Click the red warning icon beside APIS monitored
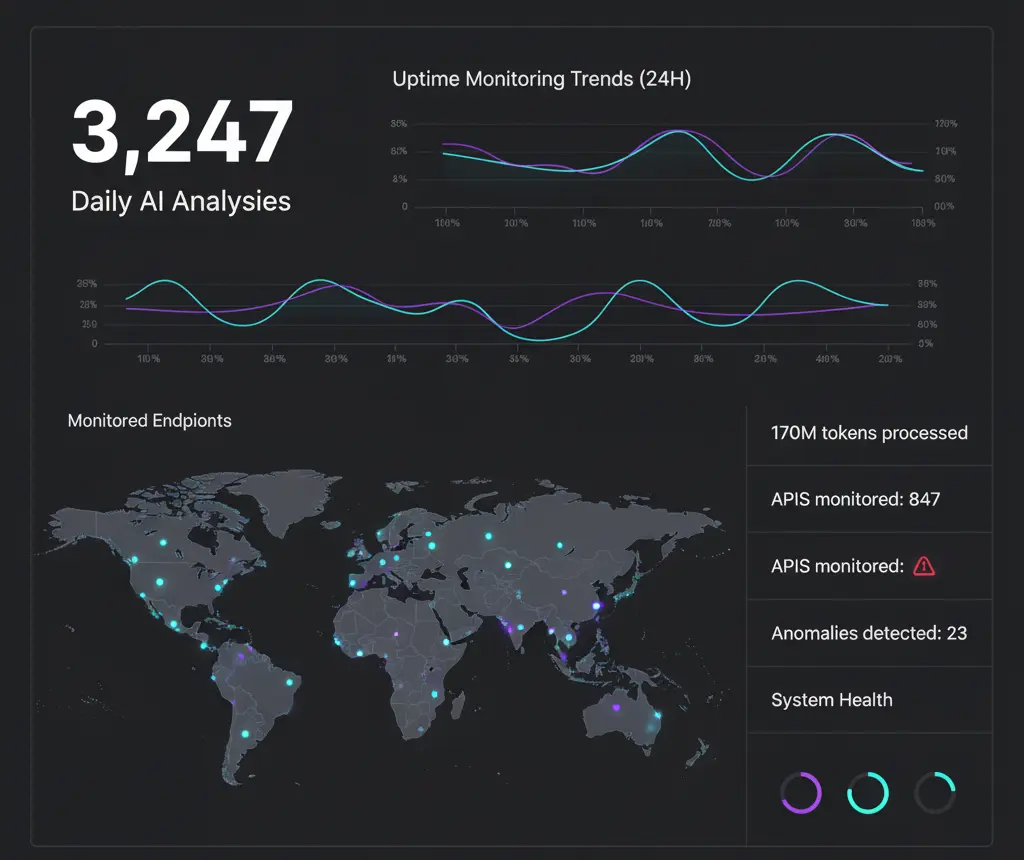The height and width of the screenshot is (860, 1024). 925,565
